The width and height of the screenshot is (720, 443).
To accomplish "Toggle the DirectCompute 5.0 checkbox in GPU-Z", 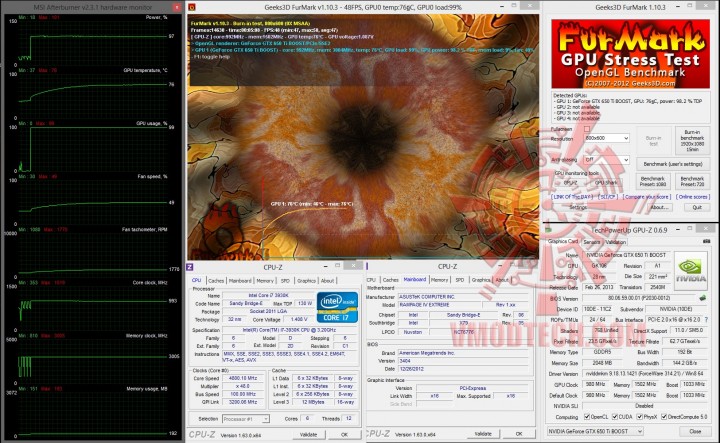I will click(664, 417).
